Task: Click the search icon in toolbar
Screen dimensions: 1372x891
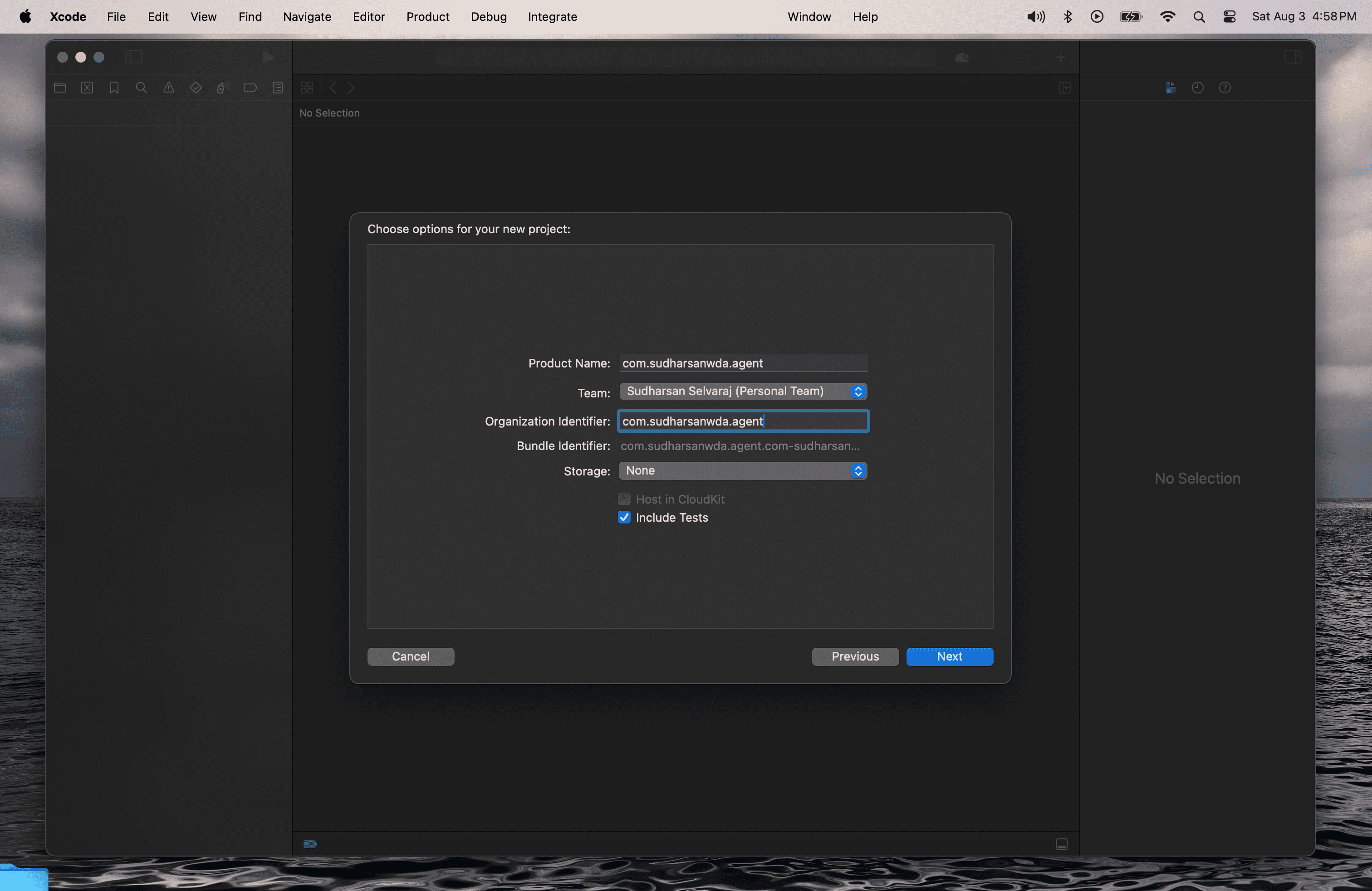Action: tap(140, 88)
